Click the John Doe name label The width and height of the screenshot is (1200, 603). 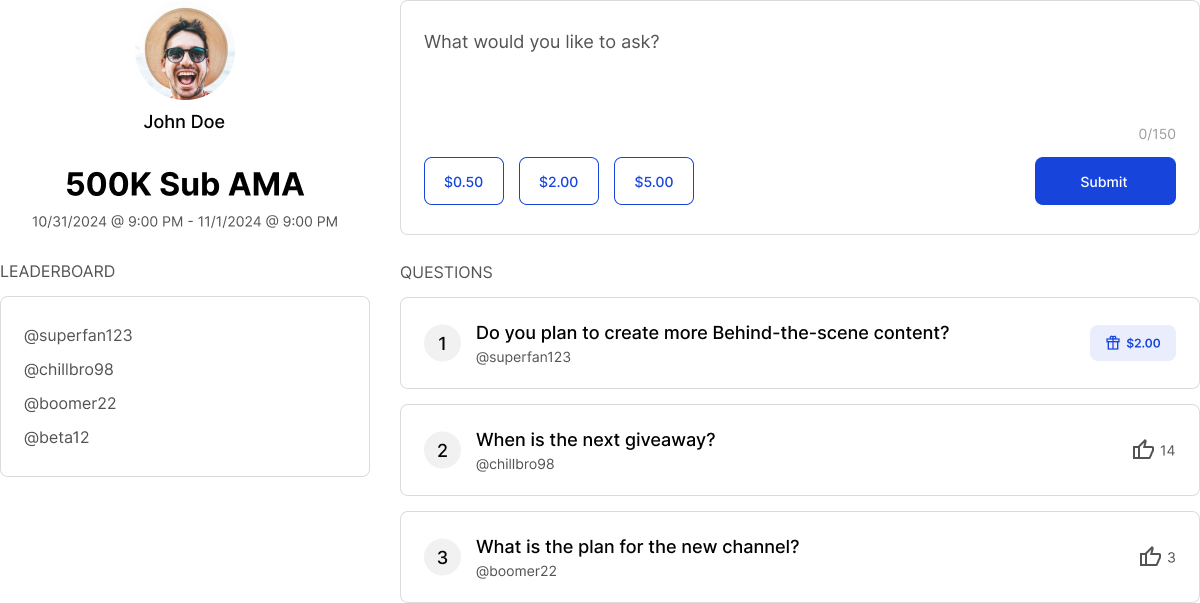[184, 122]
